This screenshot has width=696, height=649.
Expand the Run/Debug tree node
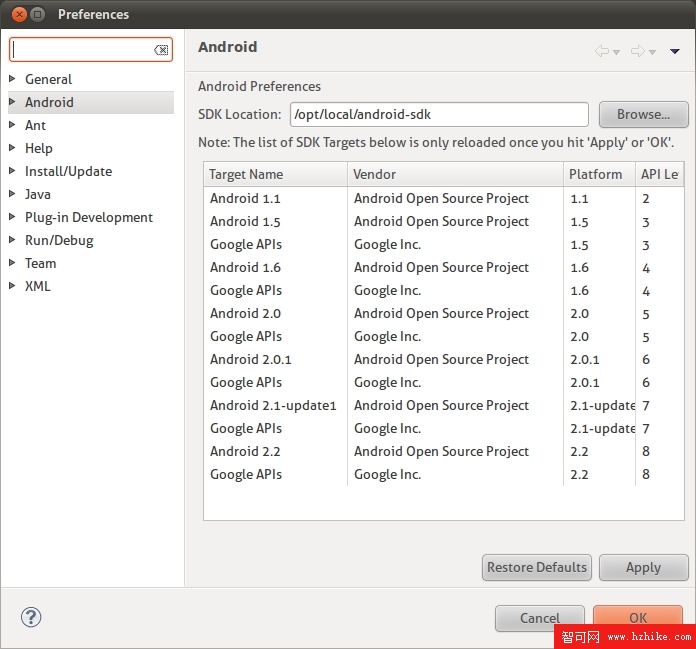(x=13, y=240)
